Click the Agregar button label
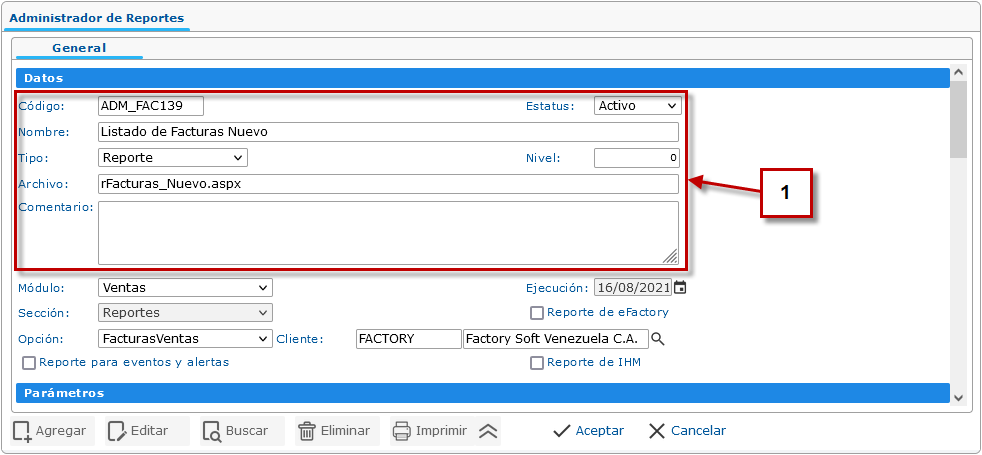This screenshot has width=982, height=455. point(61,431)
